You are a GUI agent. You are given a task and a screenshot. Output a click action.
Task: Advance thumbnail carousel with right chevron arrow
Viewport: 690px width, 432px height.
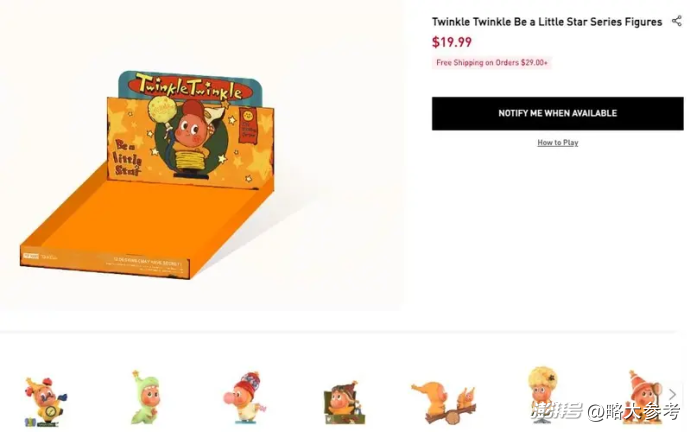click(672, 394)
